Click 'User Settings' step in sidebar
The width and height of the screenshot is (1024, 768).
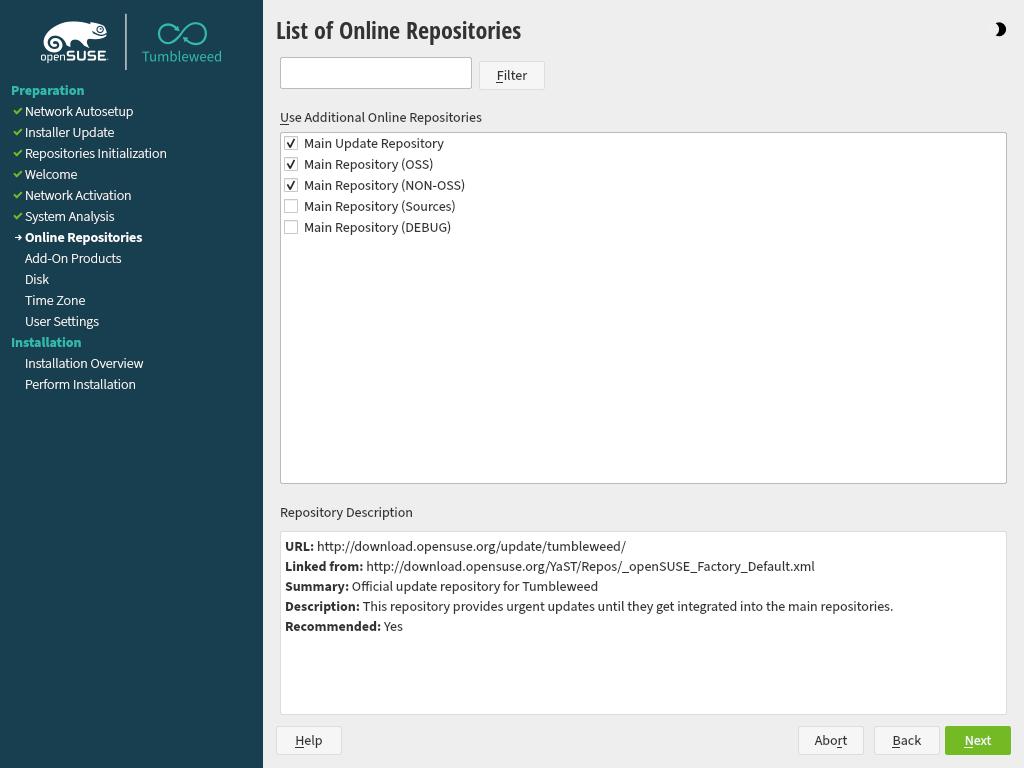(x=62, y=321)
